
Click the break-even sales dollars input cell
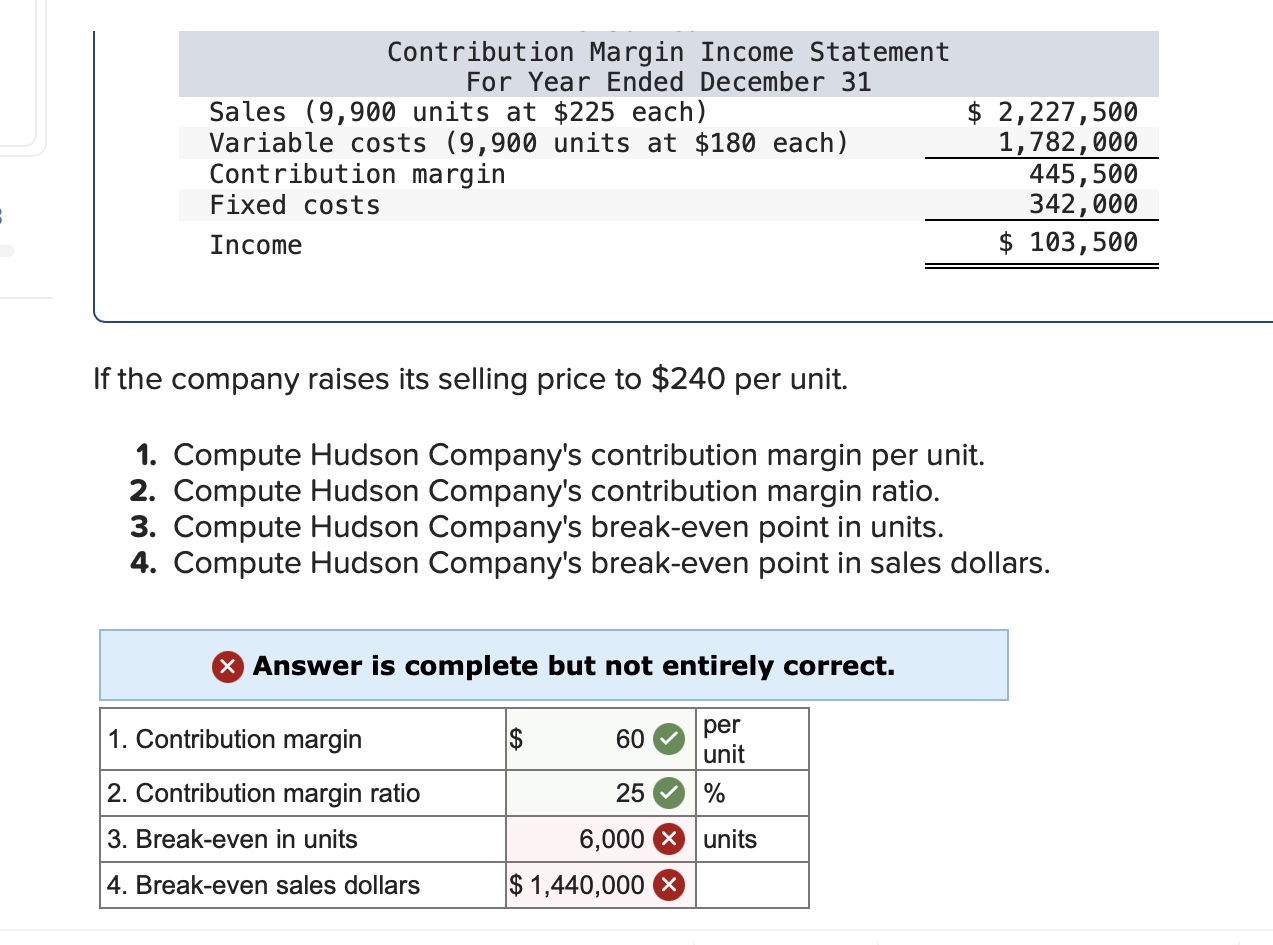(x=590, y=885)
